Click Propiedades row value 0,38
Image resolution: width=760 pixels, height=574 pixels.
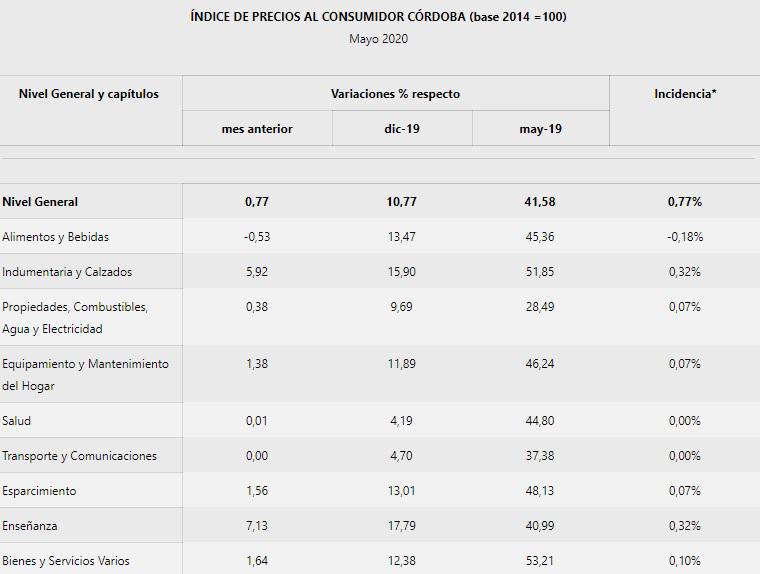[x=257, y=306]
